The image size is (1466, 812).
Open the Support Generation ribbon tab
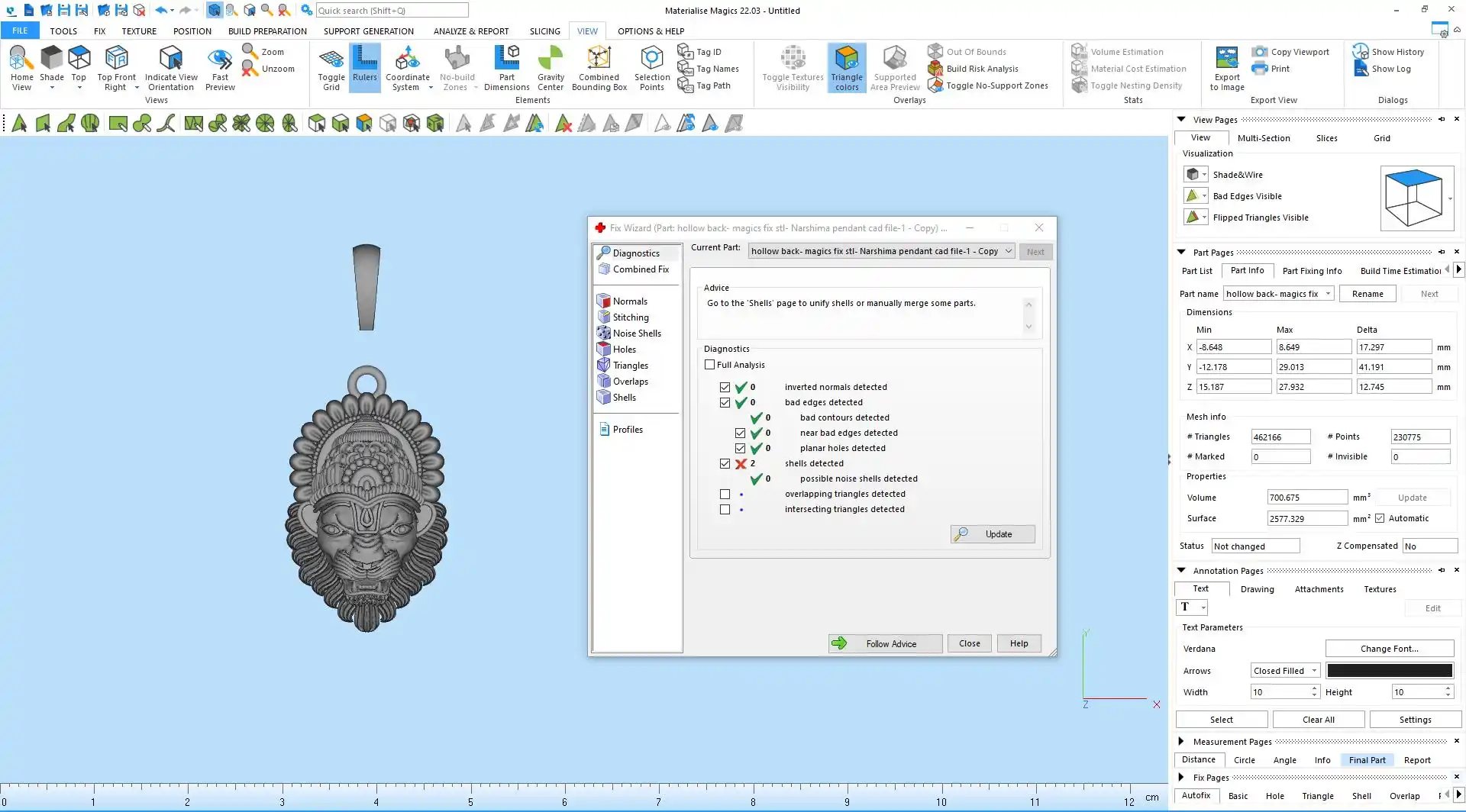point(368,31)
